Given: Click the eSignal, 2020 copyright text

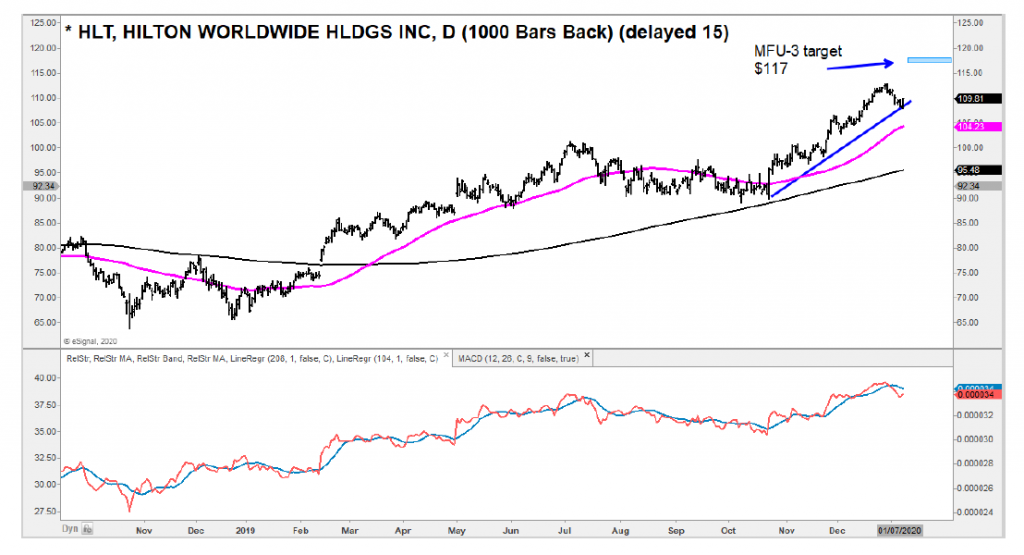Looking at the screenshot, I should pos(89,341).
